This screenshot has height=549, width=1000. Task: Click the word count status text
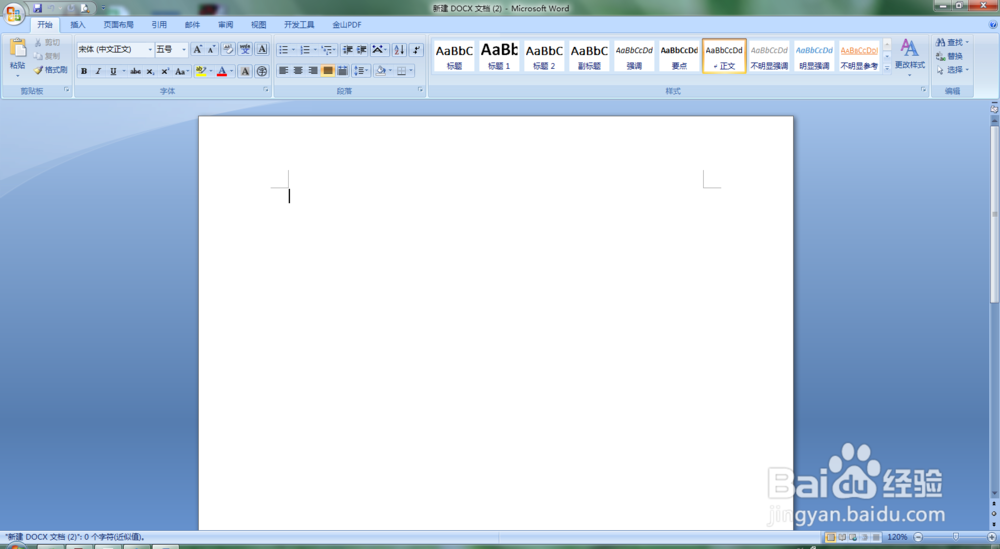point(75,537)
